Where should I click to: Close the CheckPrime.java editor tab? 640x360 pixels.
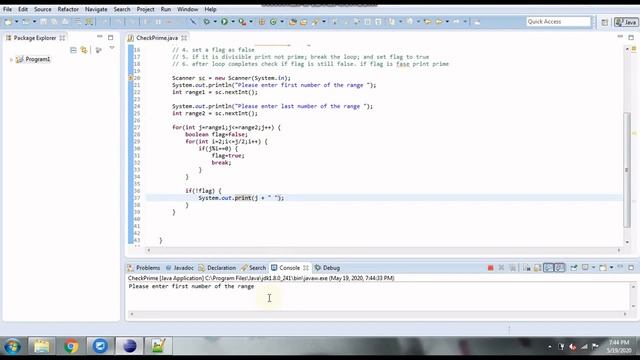184,38
